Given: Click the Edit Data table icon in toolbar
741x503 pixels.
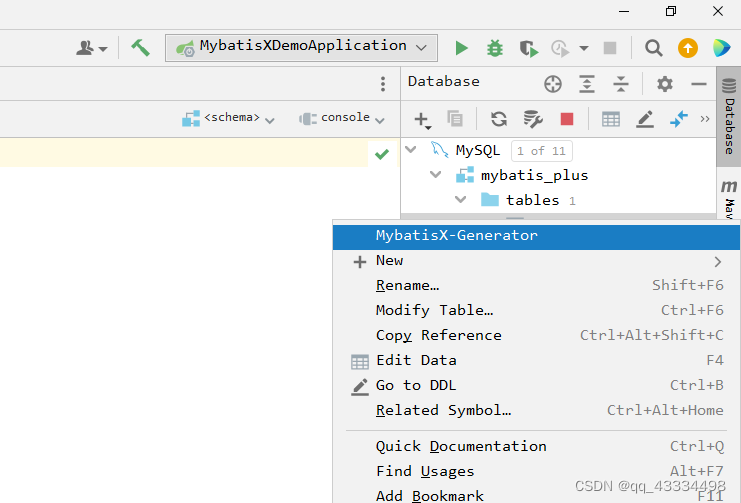Looking at the screenshot, I should [611, 119].
